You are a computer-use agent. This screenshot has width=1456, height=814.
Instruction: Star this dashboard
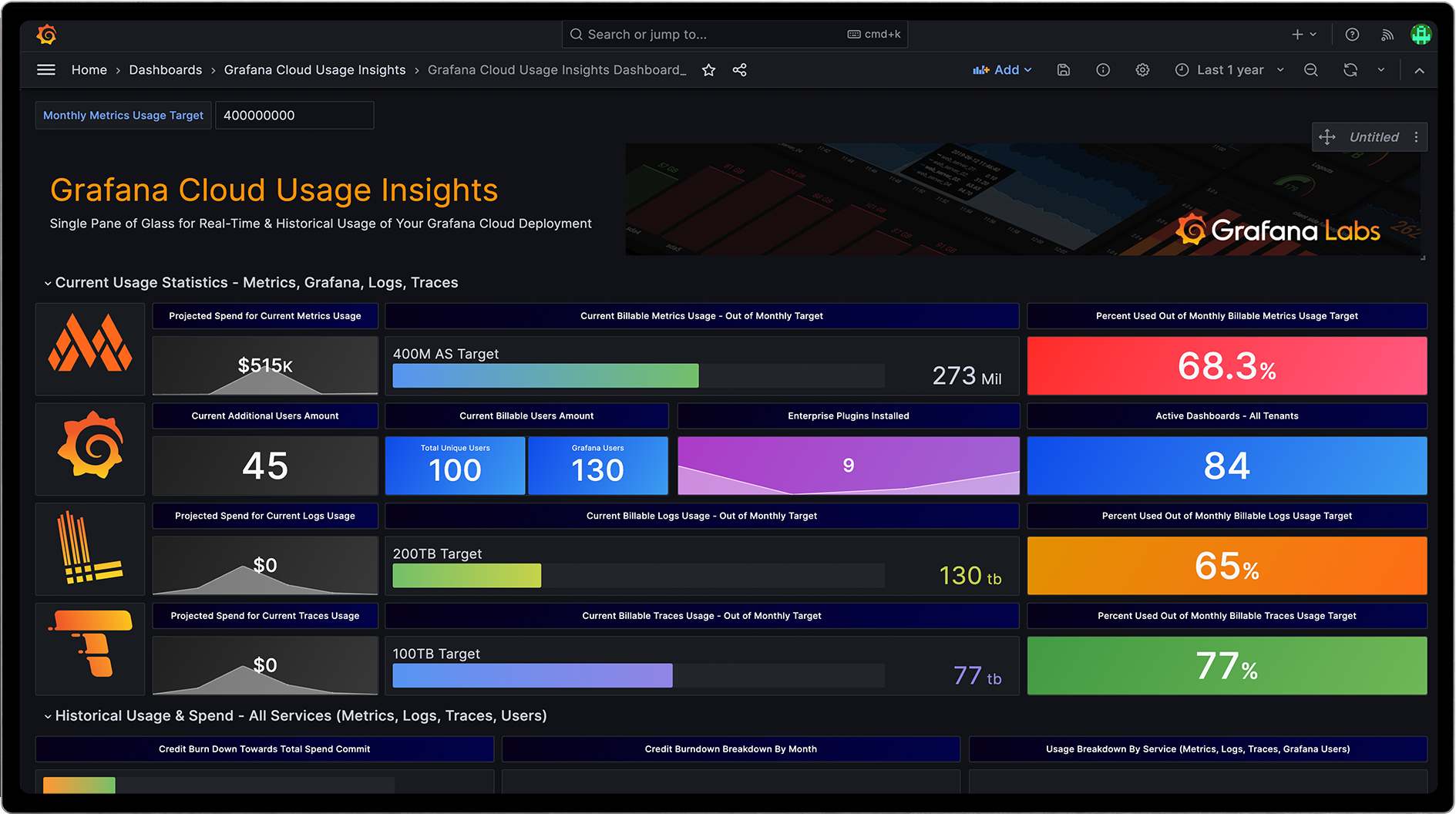coord(708,69)
